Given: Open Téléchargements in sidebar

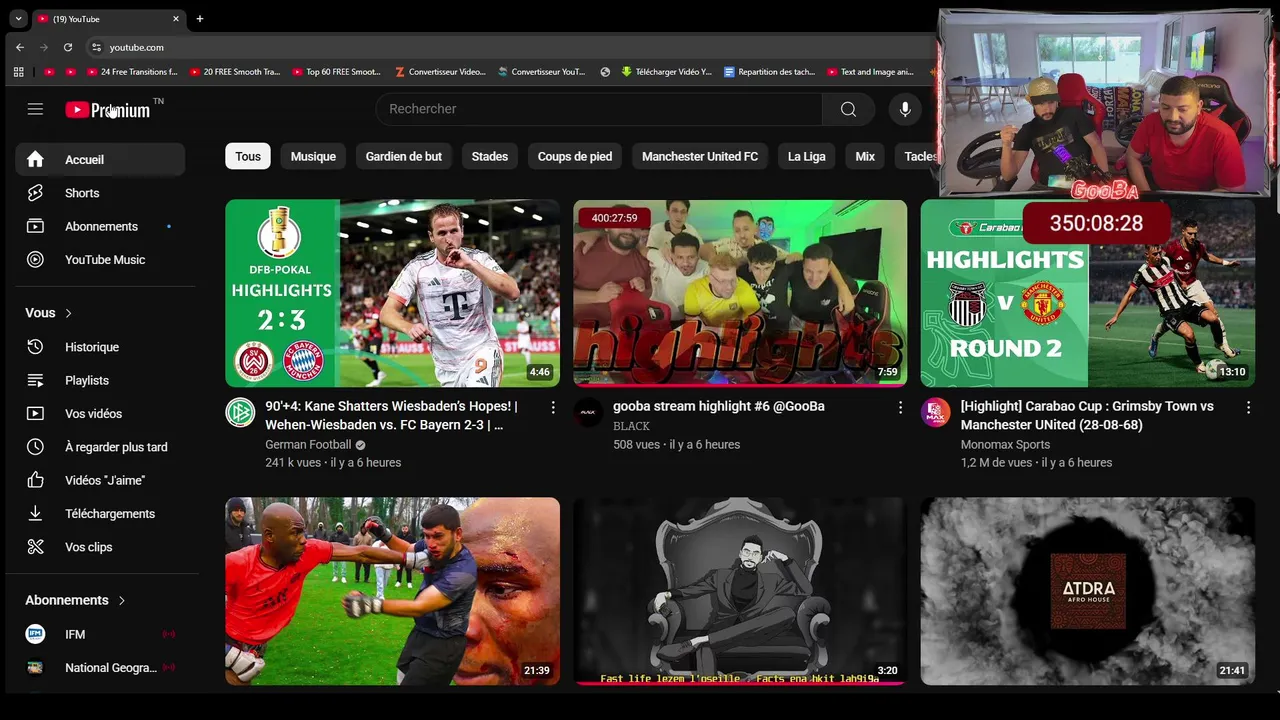Looking at the screenshot, I should tap(100, 514).
